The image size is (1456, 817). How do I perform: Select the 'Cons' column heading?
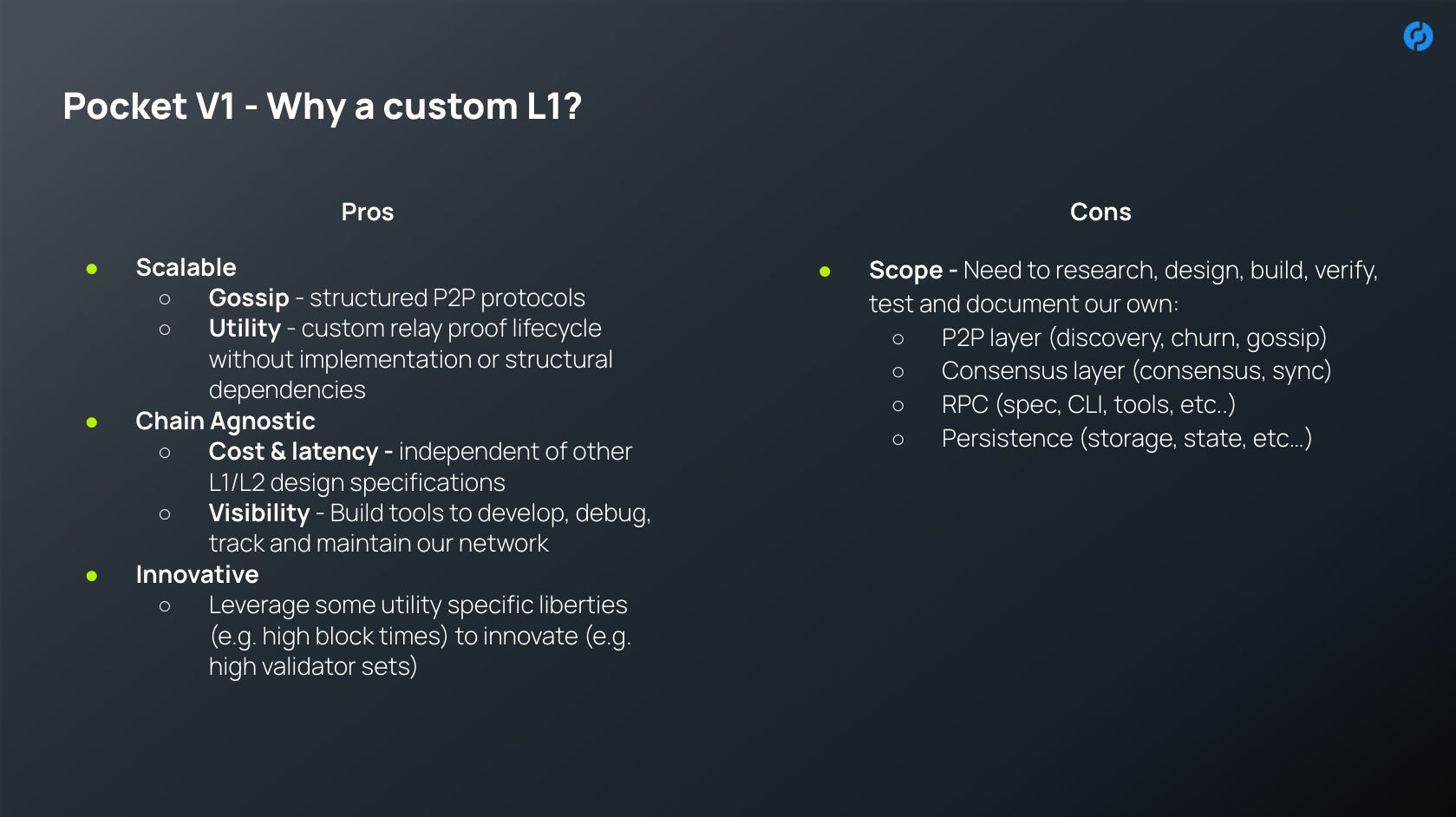pyautogui.click(x=1100, y=212)
